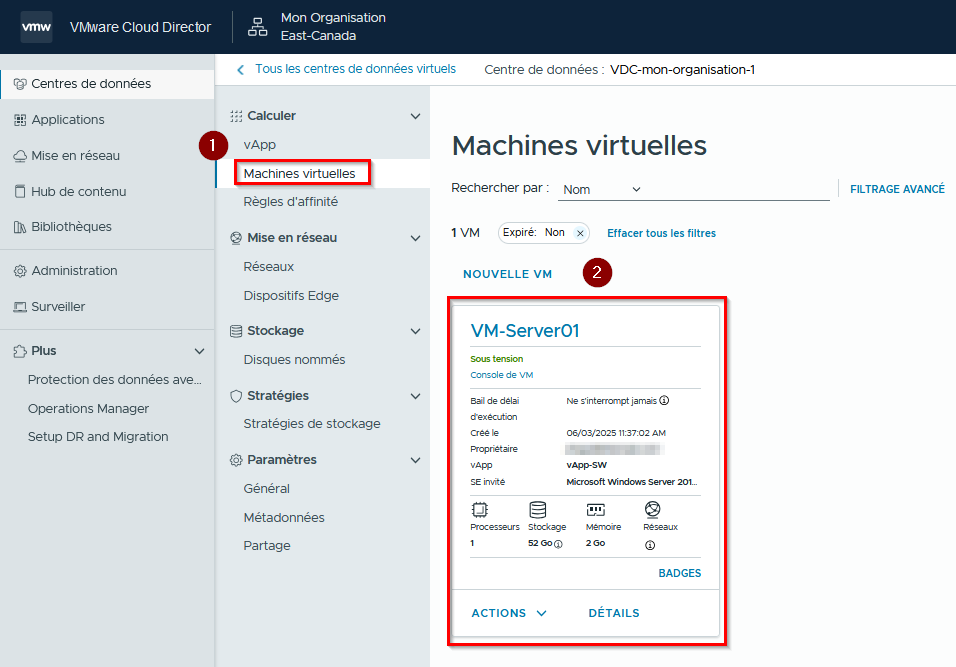This screenshot has width=956, height=667.
Task: Click info icon next to Ne s'interrompt jamais
Action: 665,401
